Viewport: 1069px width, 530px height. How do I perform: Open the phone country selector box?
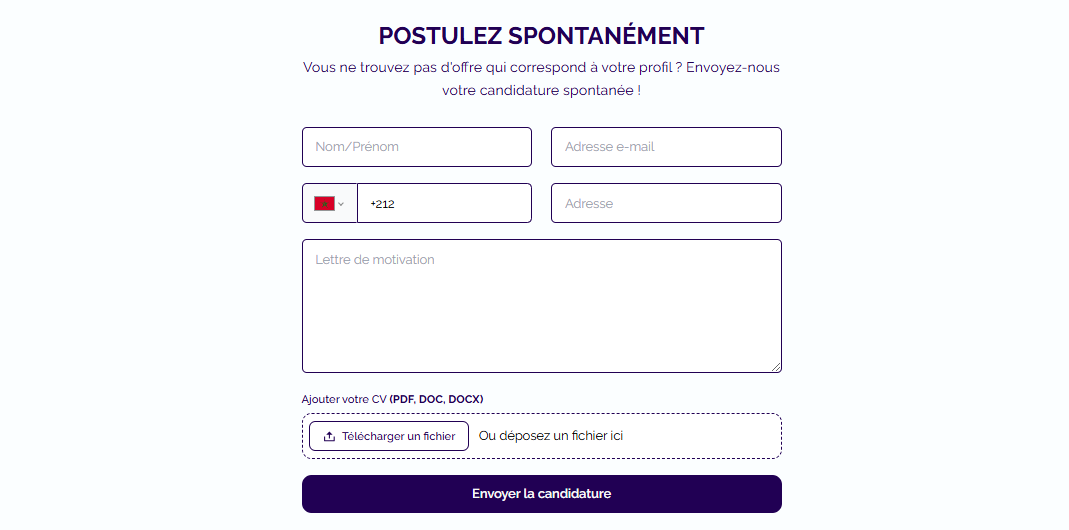tap(330, 203)
